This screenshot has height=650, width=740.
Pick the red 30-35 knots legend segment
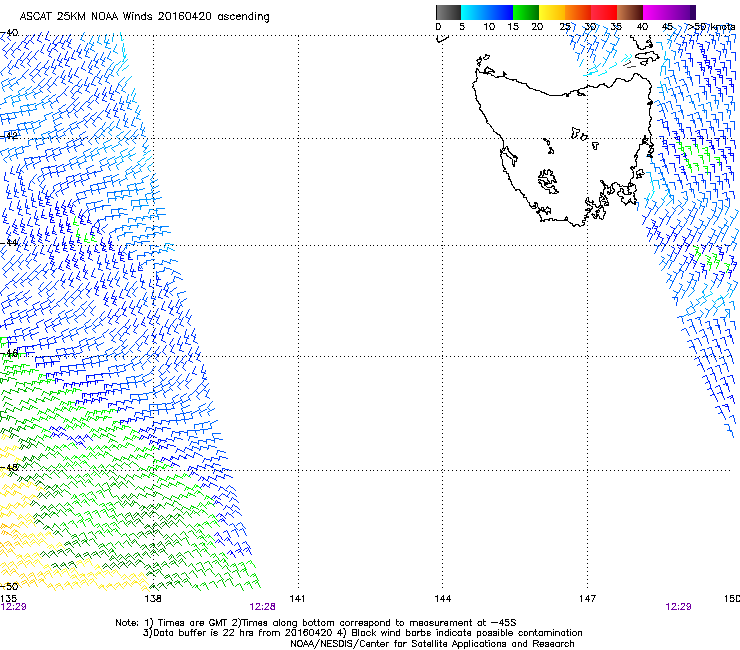pos(604,12)
